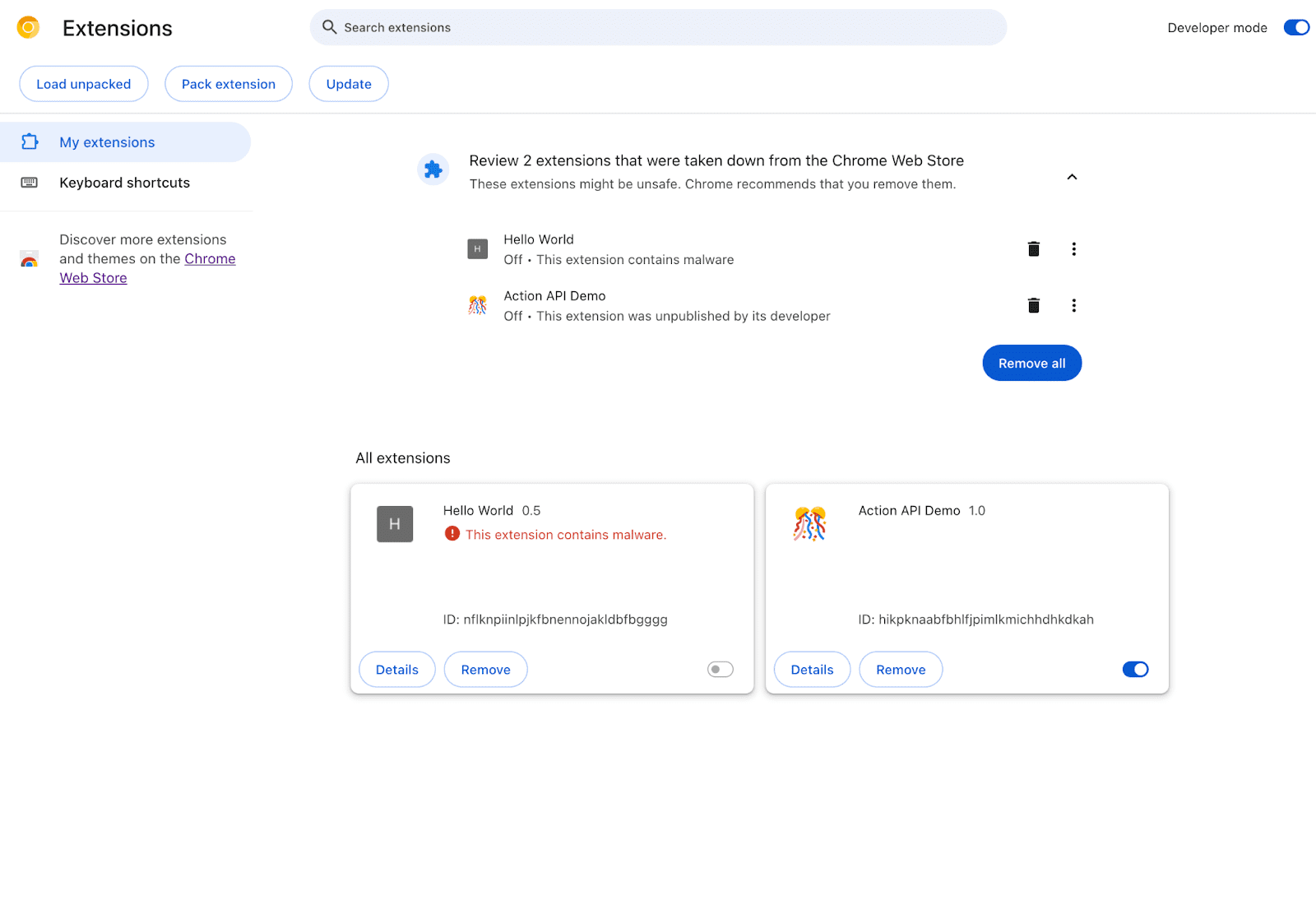Viewport: 1316px width, 905px height.
Task: Select the My extensions sidebar icon
Action: click(x=30, y=142)
